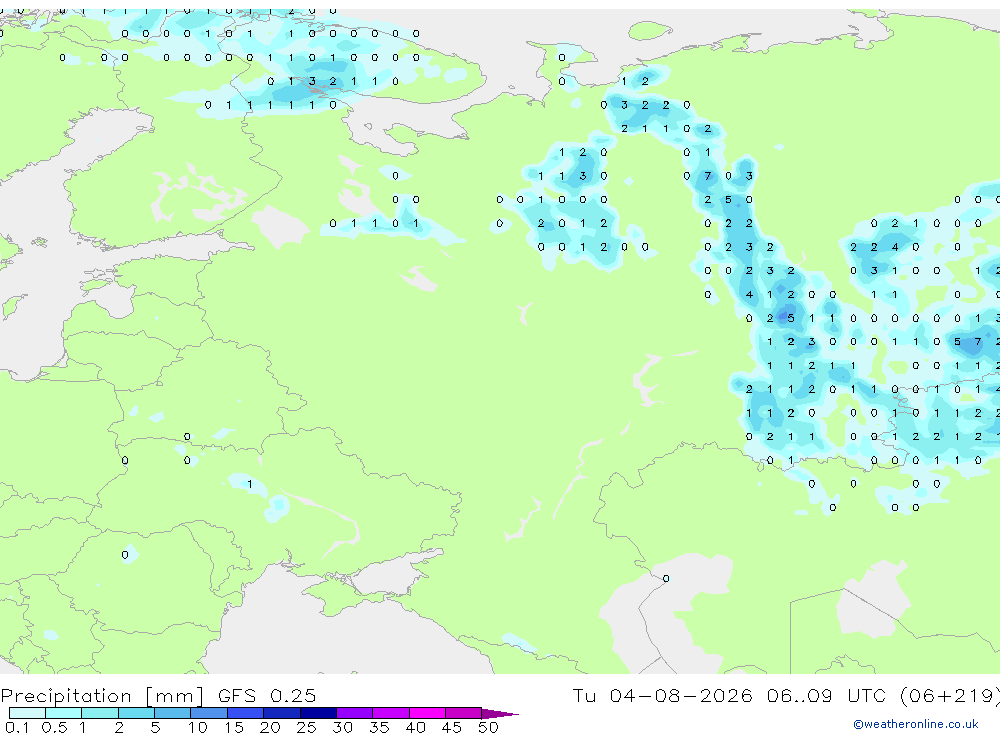Click the 'Precipitation [mm]' title text
Viewport: 1000px width, 733px height.
point(102,695)
